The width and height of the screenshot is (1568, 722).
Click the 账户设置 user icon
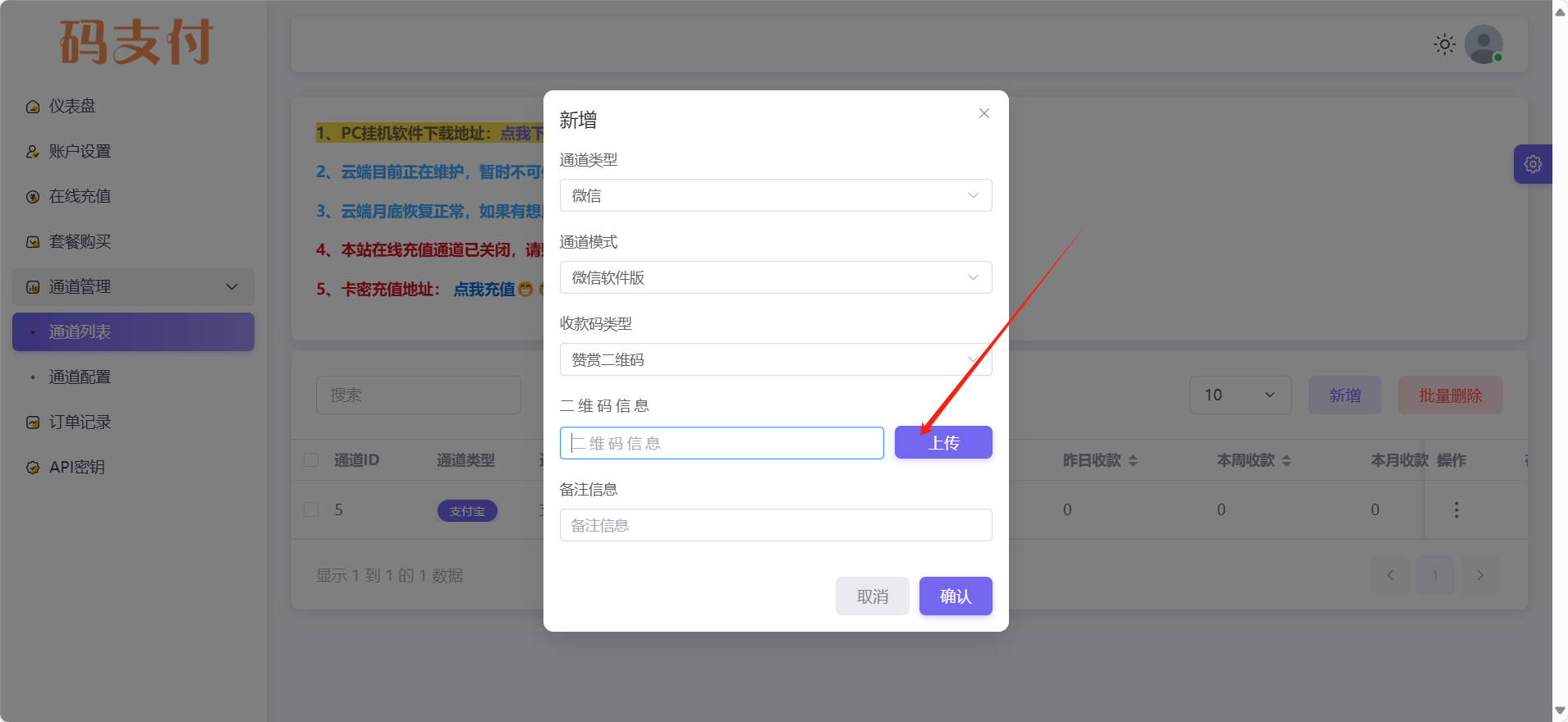[x=33, y=152]
